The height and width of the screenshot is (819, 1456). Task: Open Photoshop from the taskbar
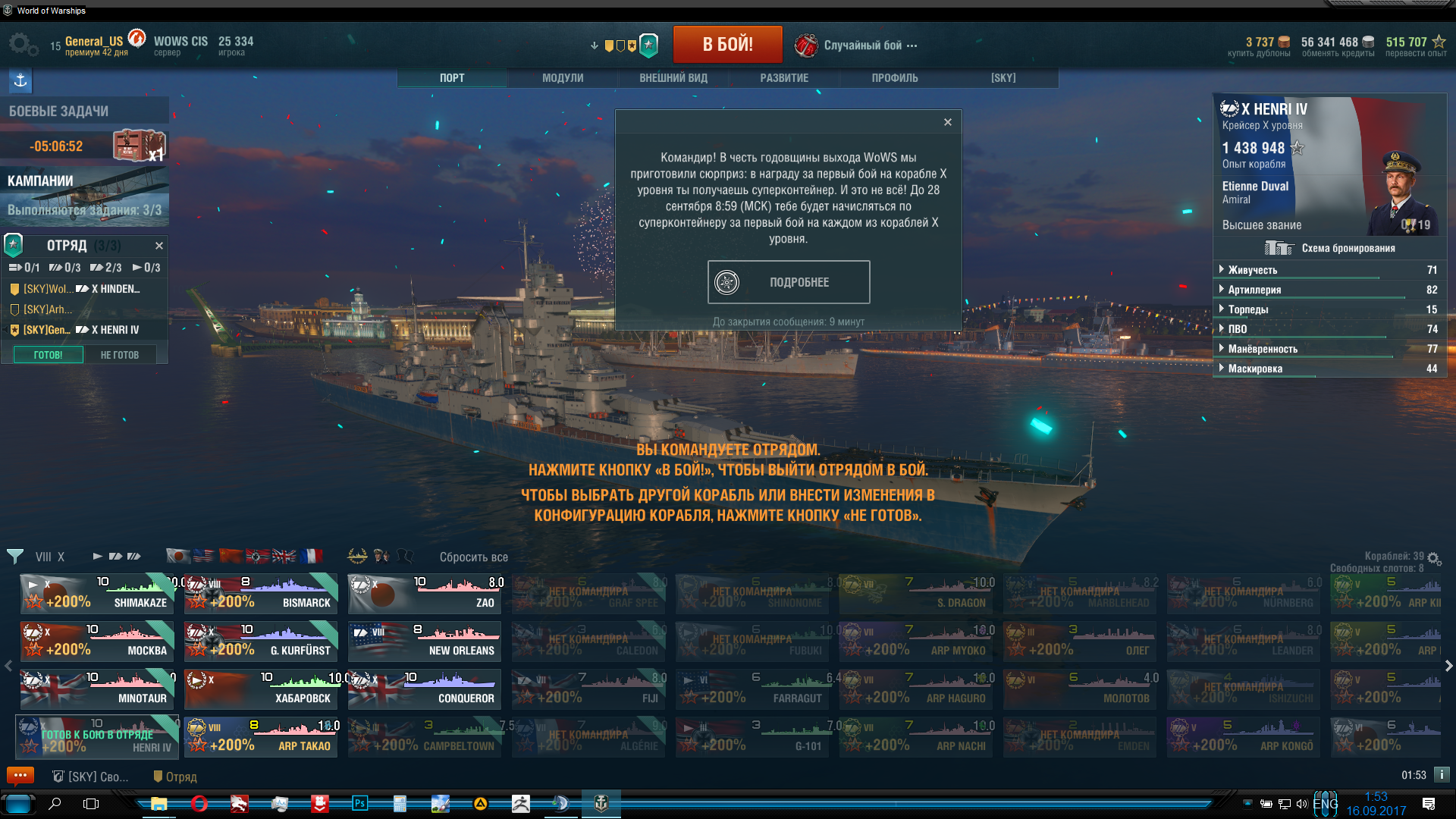[359, 804]
